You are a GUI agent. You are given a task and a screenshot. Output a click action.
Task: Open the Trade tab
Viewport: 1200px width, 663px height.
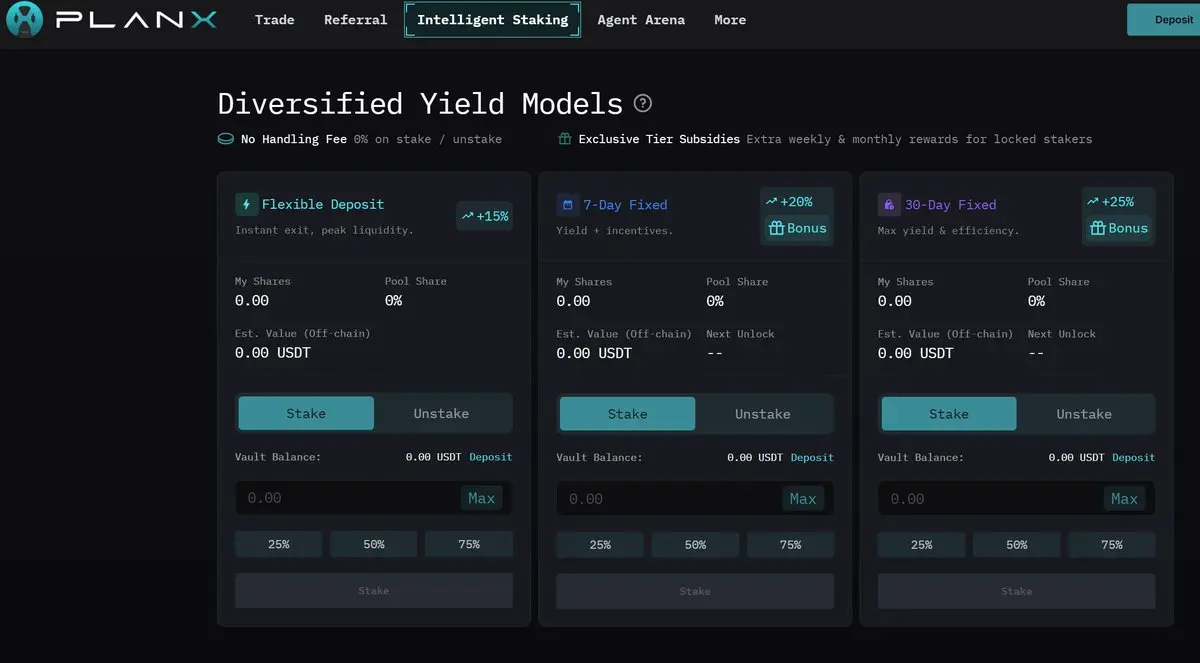[274, 20]
